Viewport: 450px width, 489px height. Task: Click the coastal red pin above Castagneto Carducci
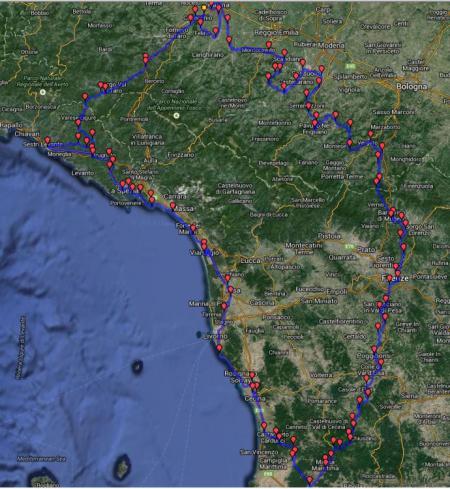click(x=264, y=426)
